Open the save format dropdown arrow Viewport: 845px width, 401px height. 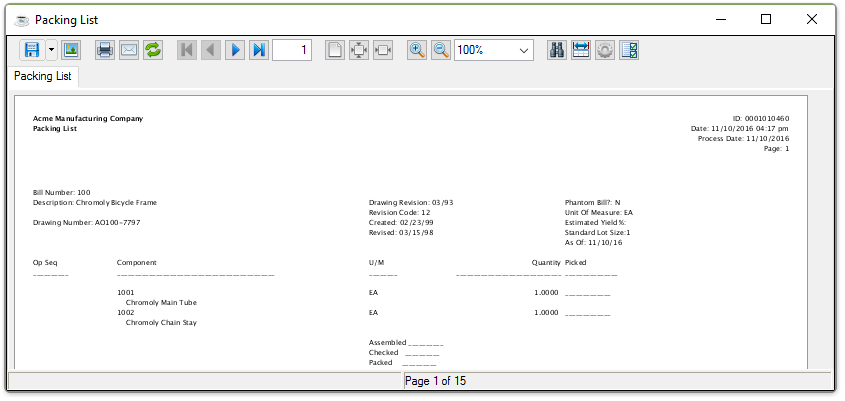coord(51,50)
